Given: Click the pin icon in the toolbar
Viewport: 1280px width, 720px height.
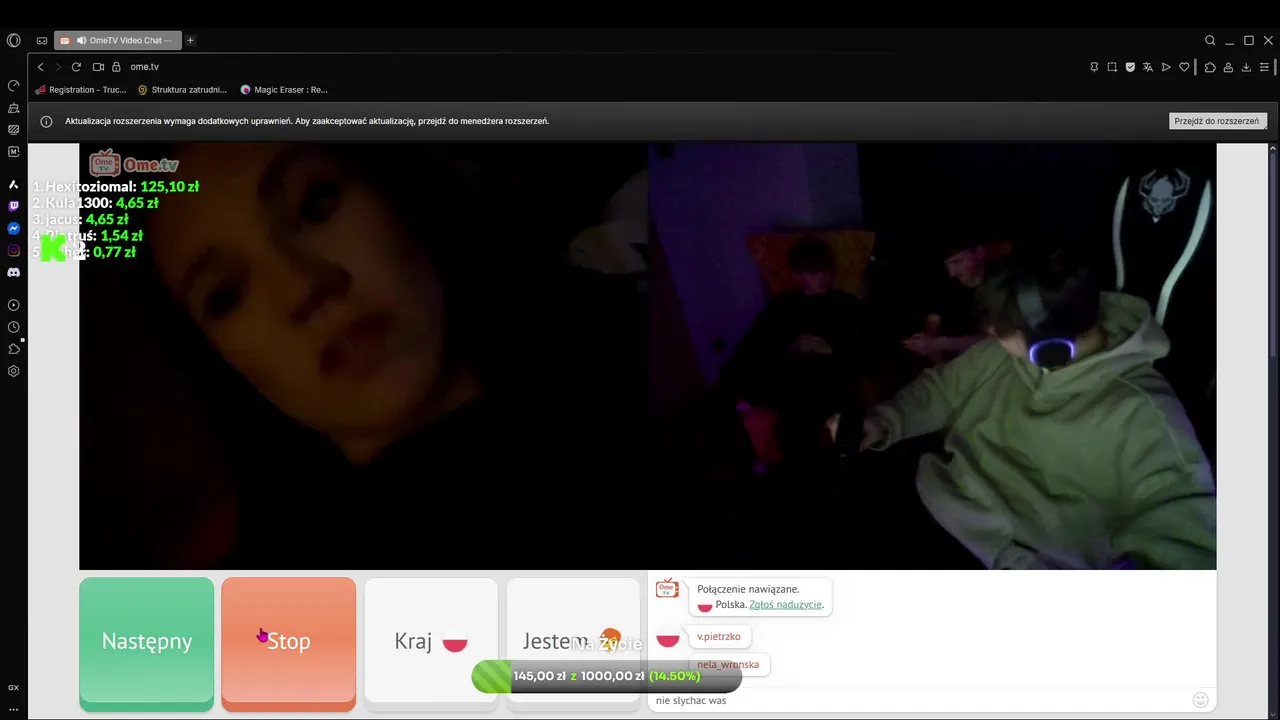Looking at the screenshot, I should point(1094,67).
